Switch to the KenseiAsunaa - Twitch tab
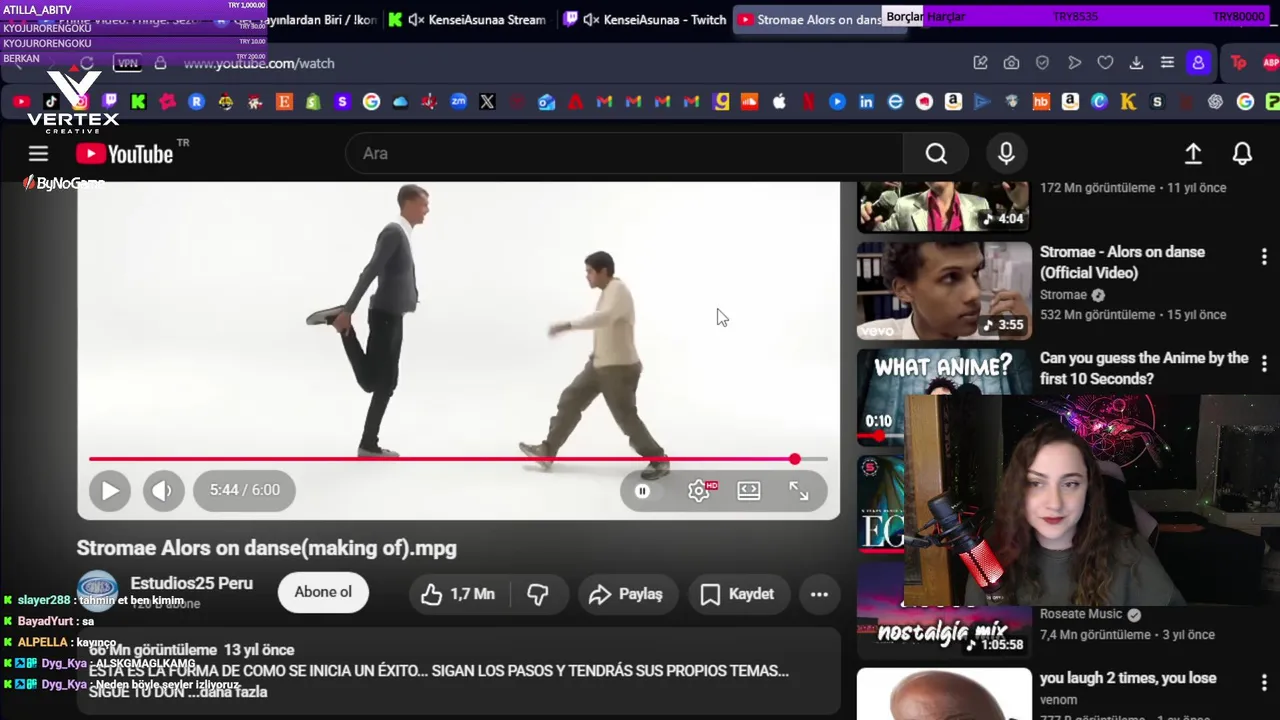Screen dimensions: 1280x720 coord(645,19)
